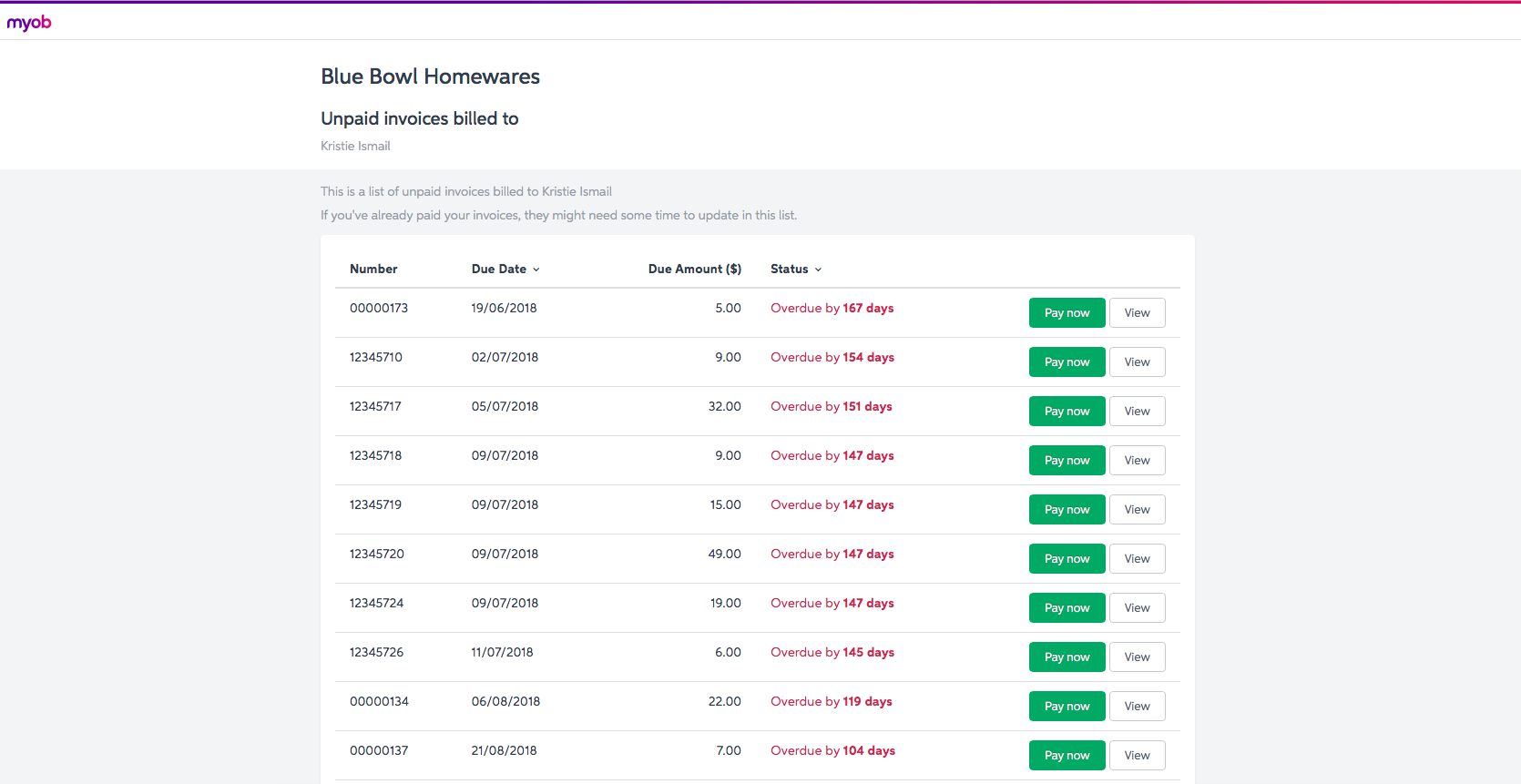Image resolution: width=1521 pixels, height=784 pixels.
Task: Pay now for invoice 00000137
Action: pyautogui.click(x=1067, y=756)
